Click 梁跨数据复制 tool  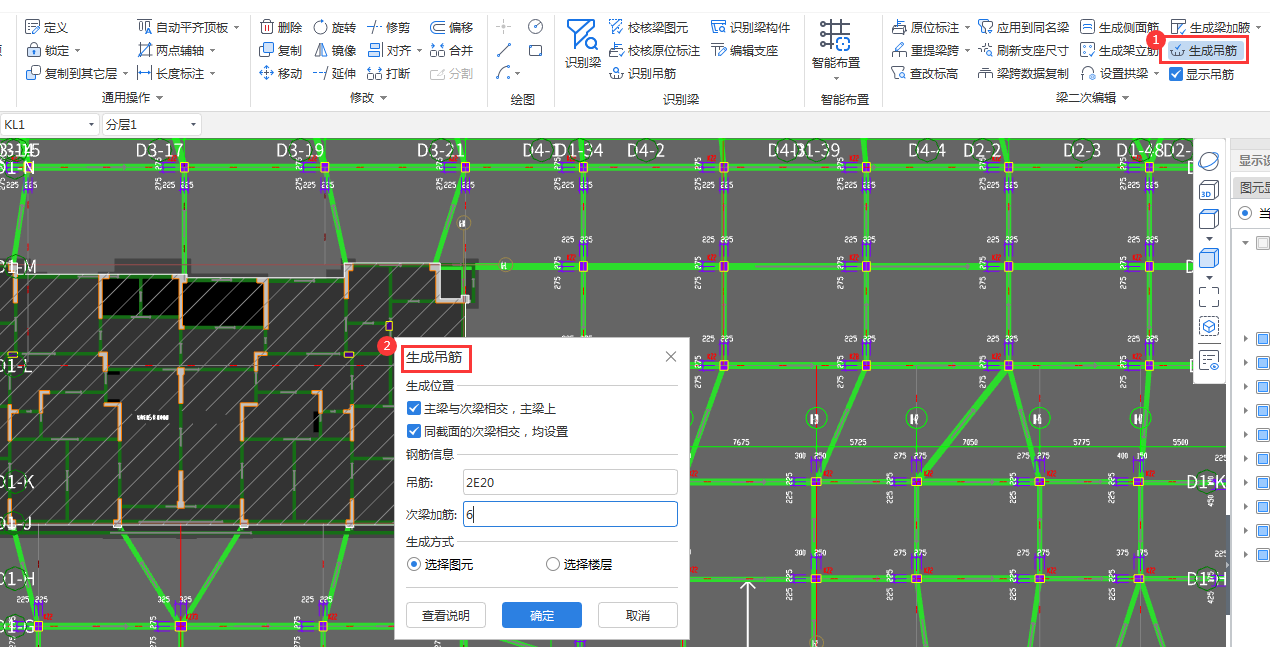coord(1023,73)
